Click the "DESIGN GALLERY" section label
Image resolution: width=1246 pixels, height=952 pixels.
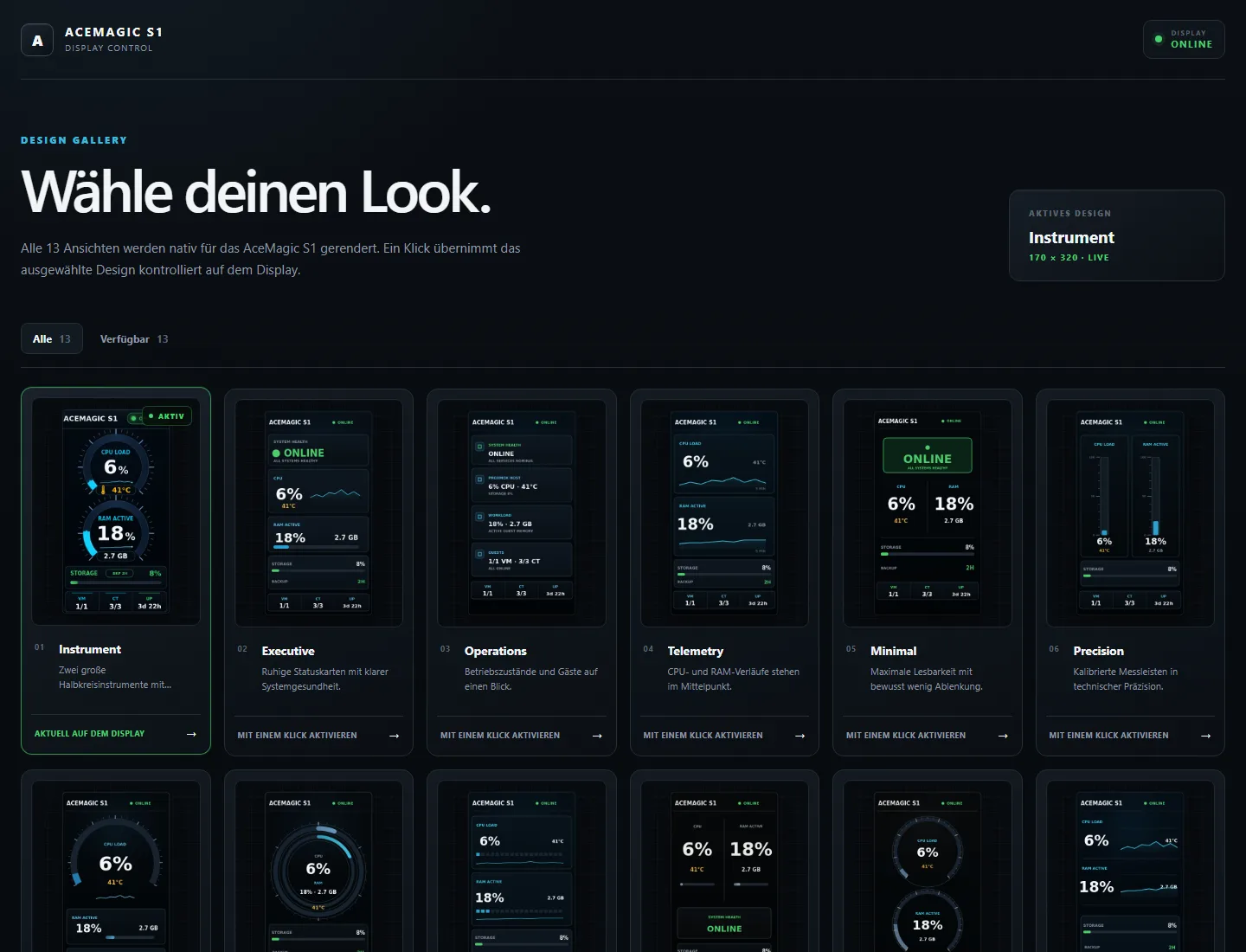tap(74, 140)
